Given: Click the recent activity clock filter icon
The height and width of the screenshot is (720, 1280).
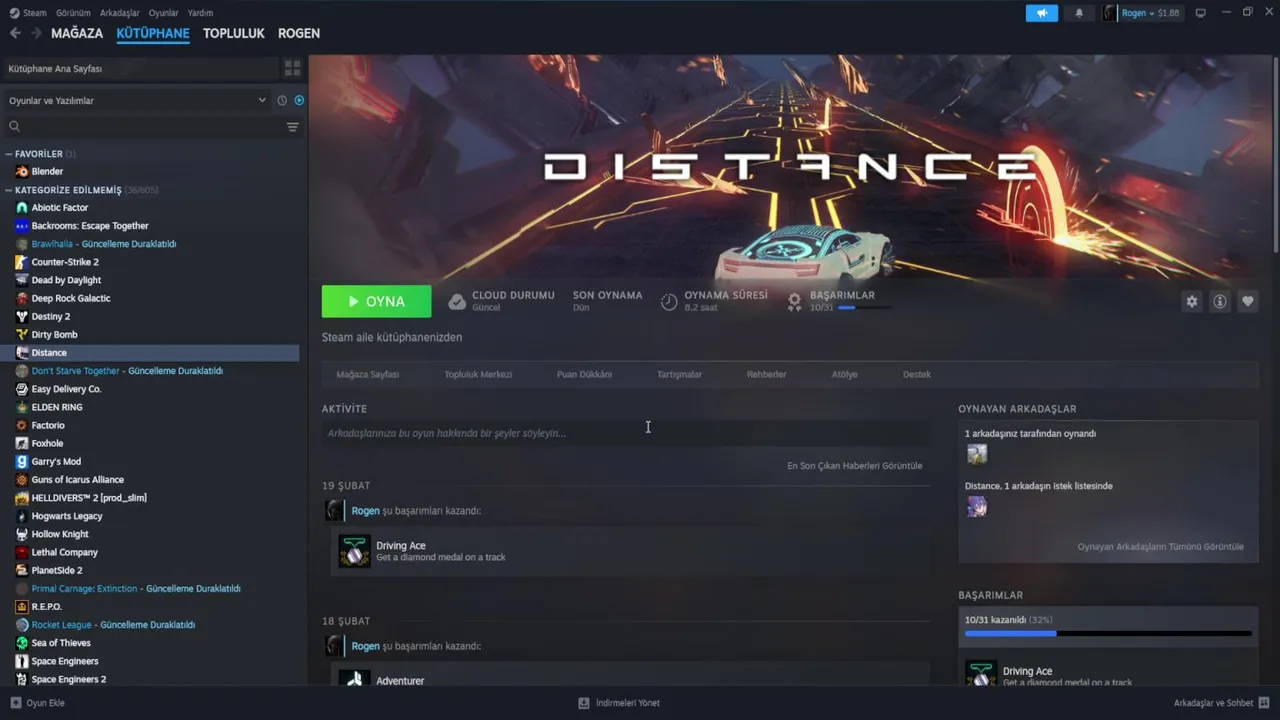Looking at the screenshot, I should coord(282,100).
